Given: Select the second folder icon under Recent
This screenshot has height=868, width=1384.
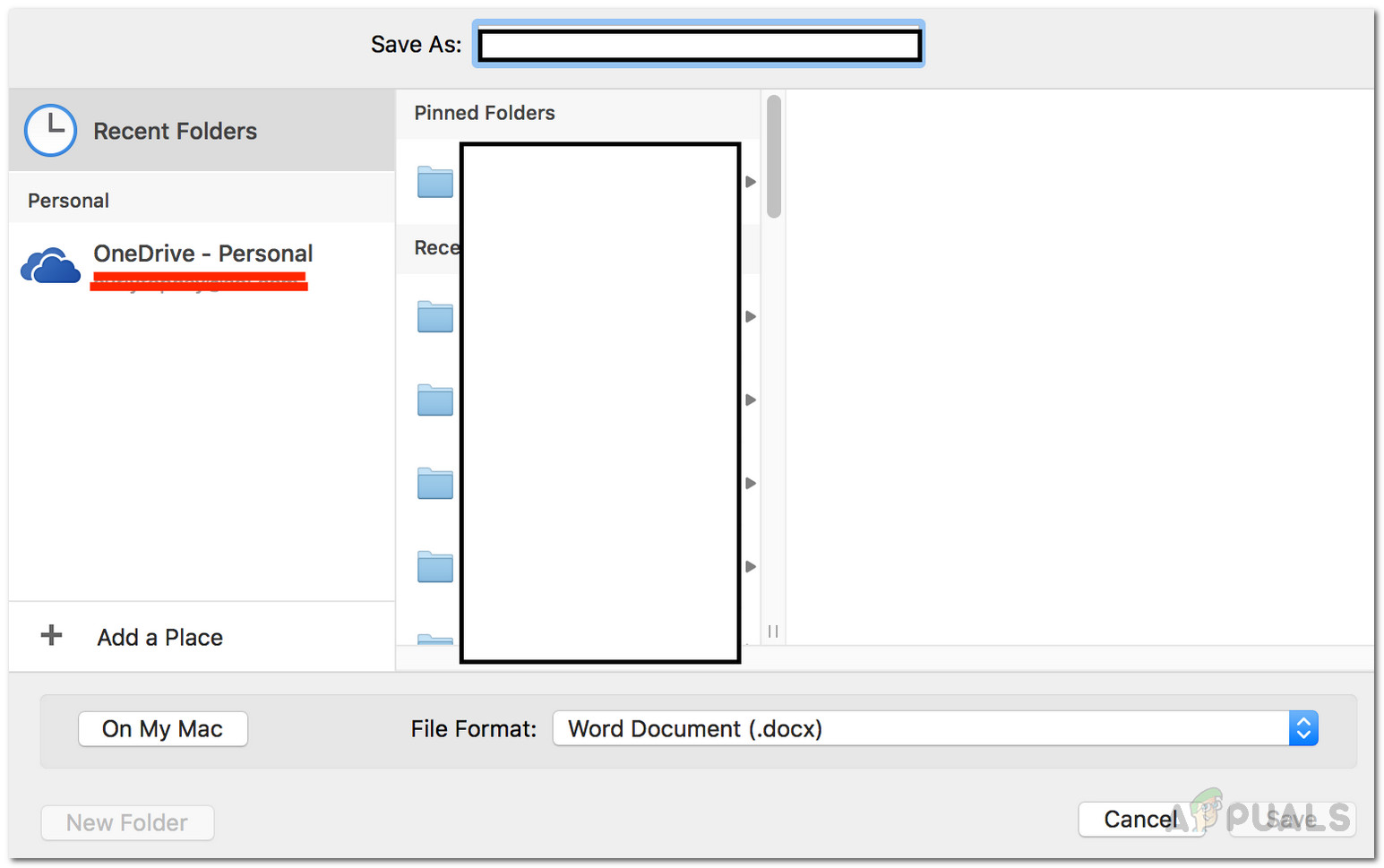Looking at the screenshot, I should point(435,400).
